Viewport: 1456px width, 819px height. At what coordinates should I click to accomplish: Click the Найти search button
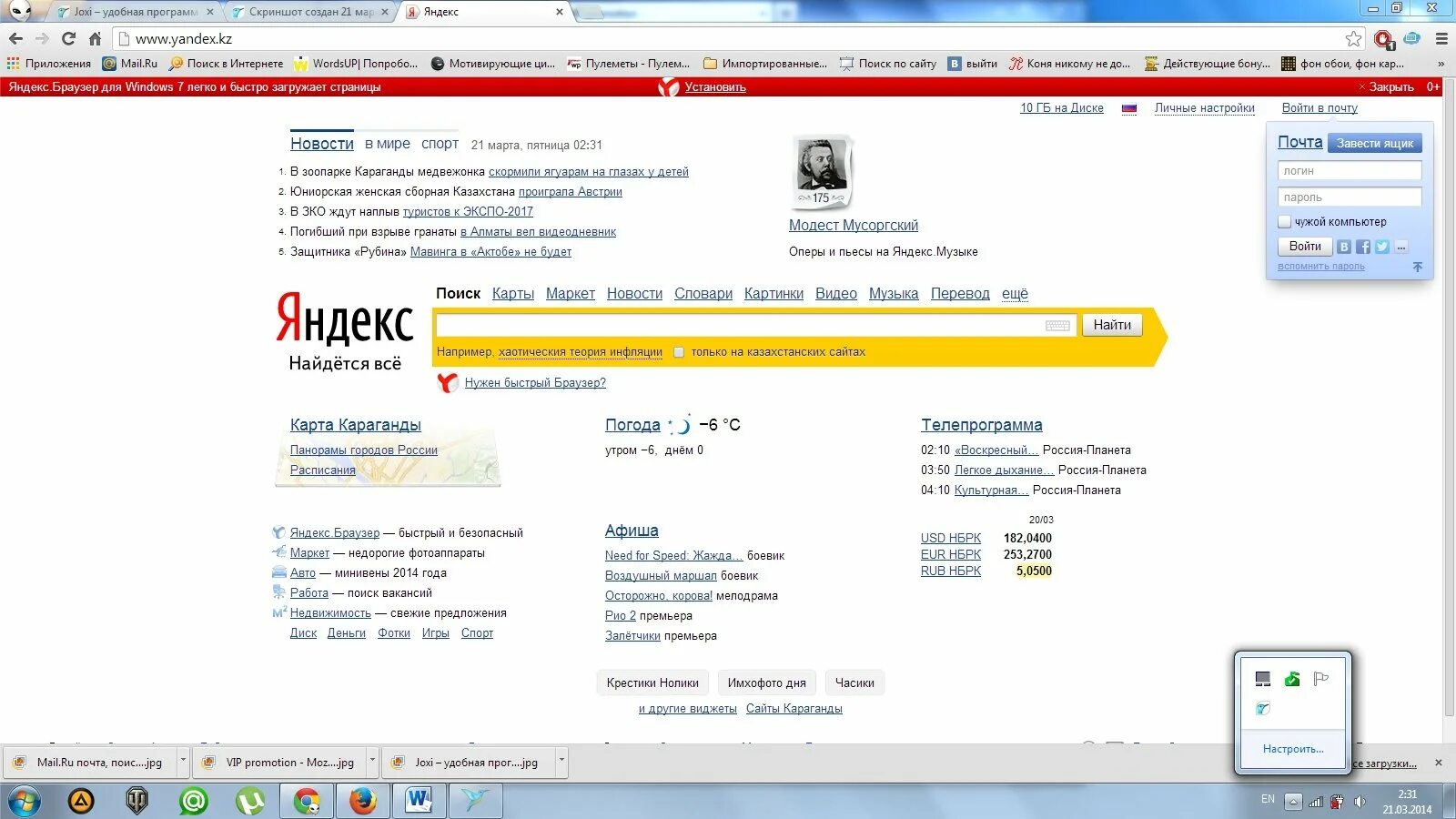pos(1112,325)
